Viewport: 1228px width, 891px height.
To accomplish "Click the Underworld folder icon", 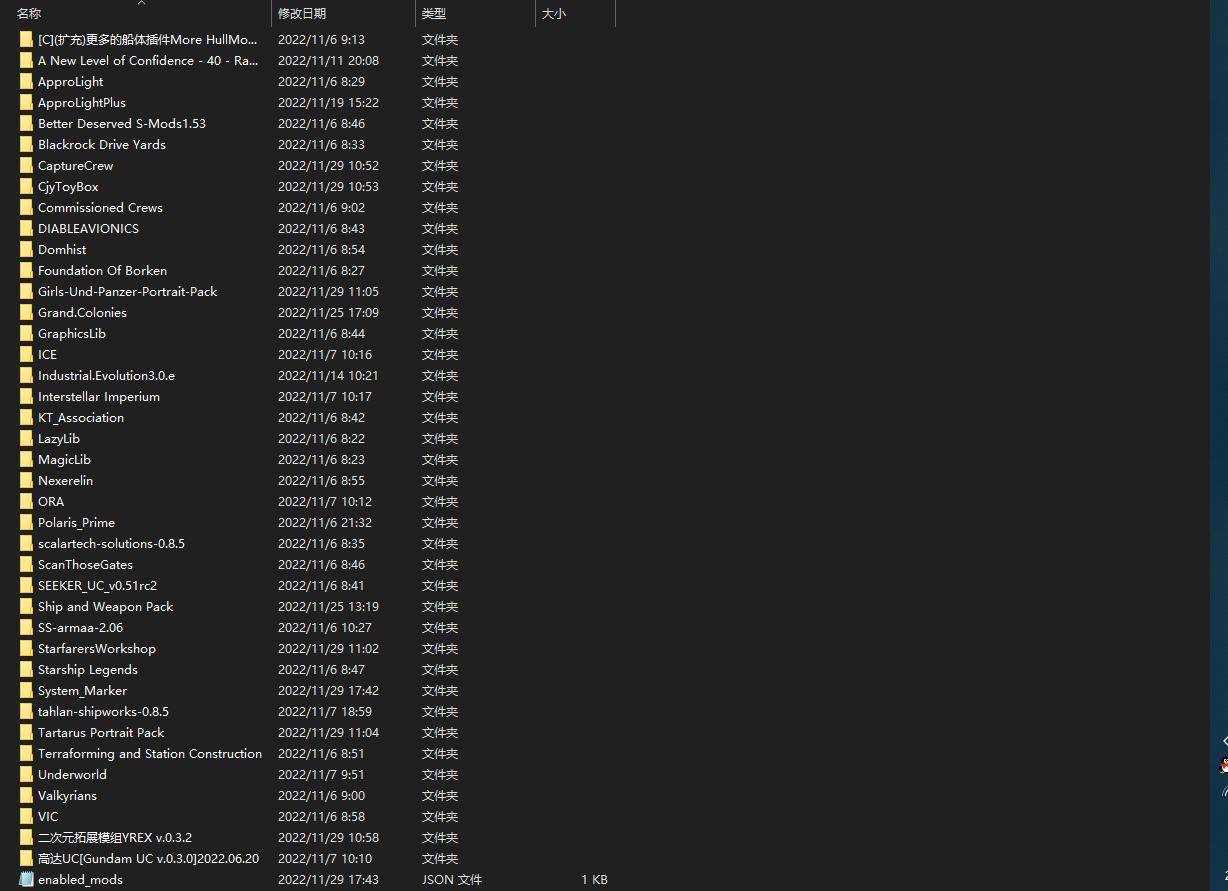I will point(27,775).
